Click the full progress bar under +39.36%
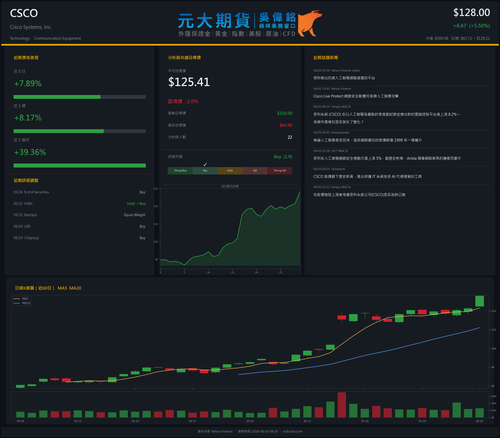The width and height of the screenshot is (500, 438). coord(80,165)
